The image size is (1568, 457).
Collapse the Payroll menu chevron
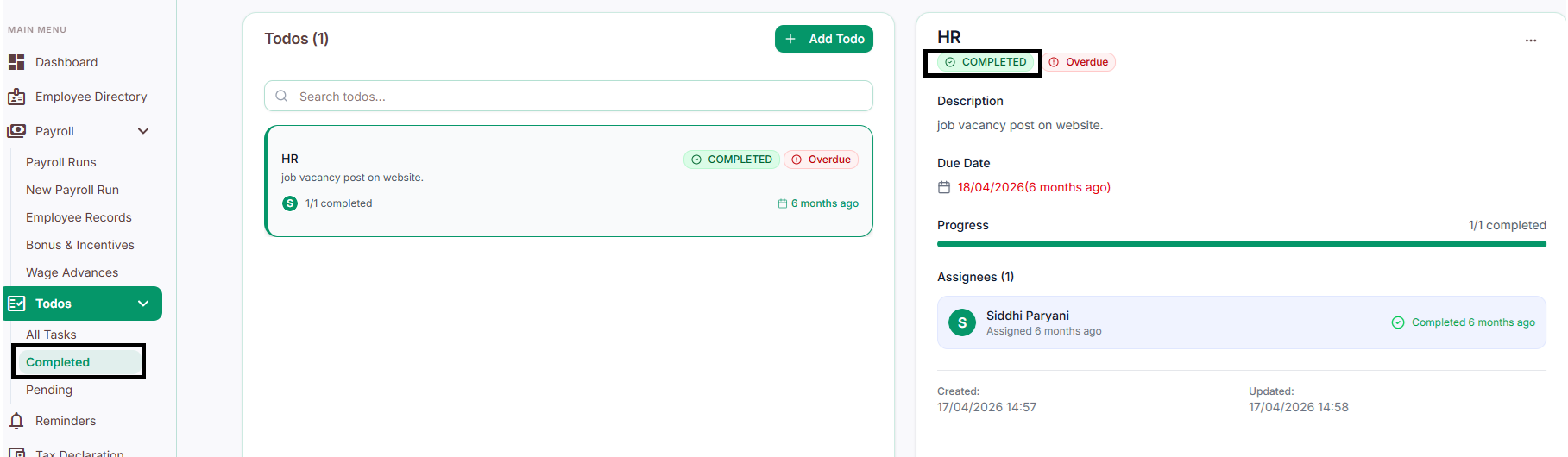143,131
